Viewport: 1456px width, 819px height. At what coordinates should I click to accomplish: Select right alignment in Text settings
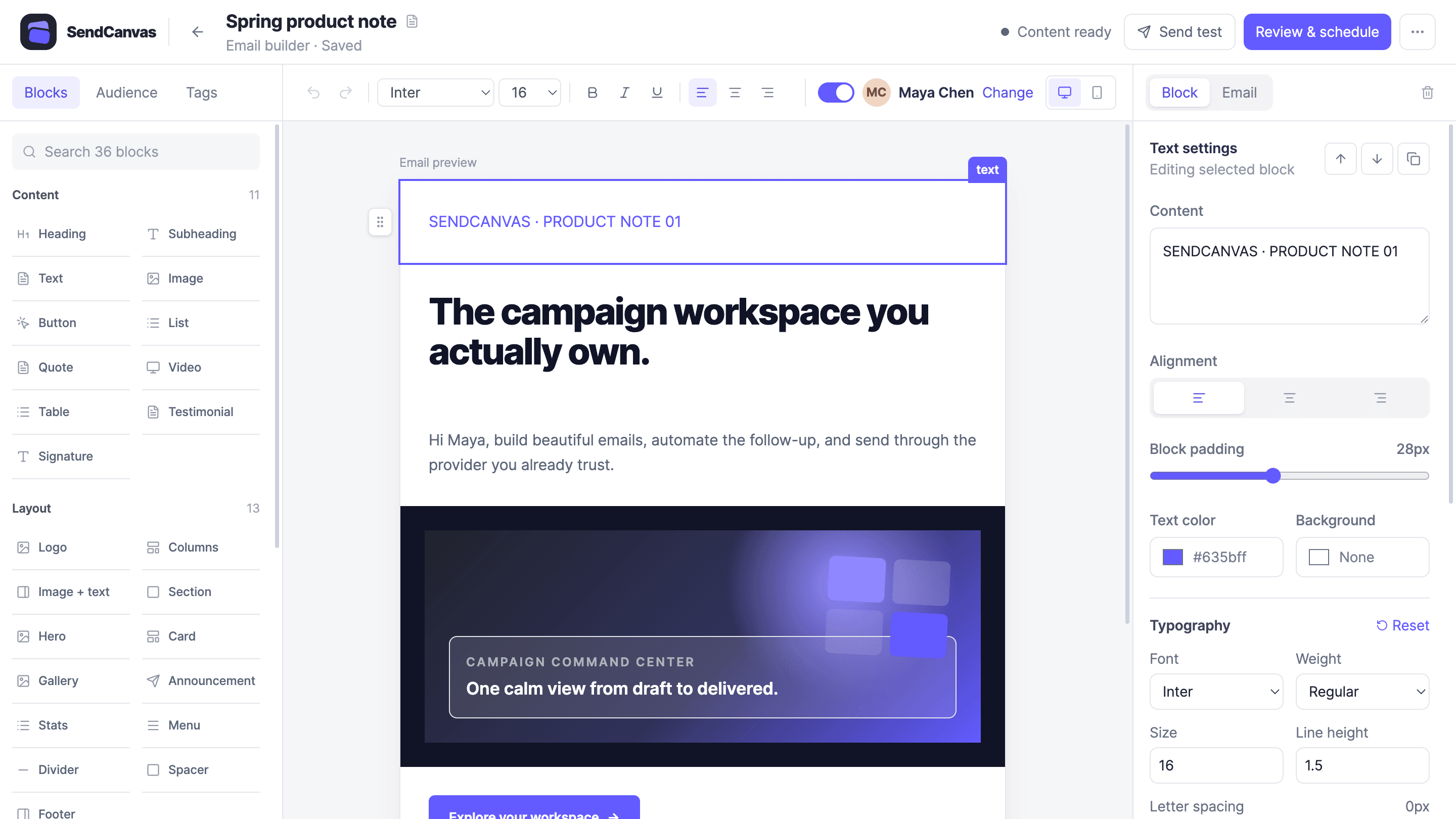pos(1380,398)
